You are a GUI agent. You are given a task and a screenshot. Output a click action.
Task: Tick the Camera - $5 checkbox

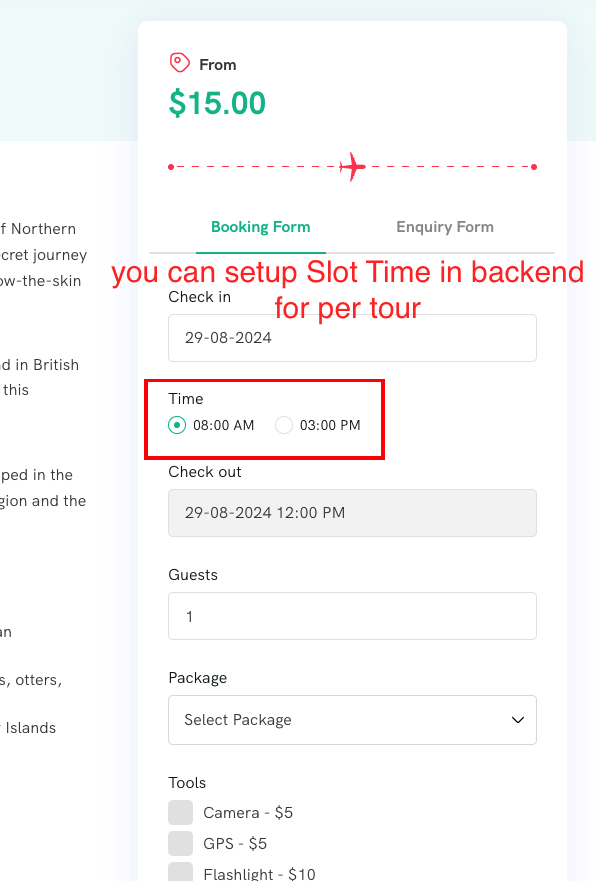pyautogui.click(x=180, y=812)
